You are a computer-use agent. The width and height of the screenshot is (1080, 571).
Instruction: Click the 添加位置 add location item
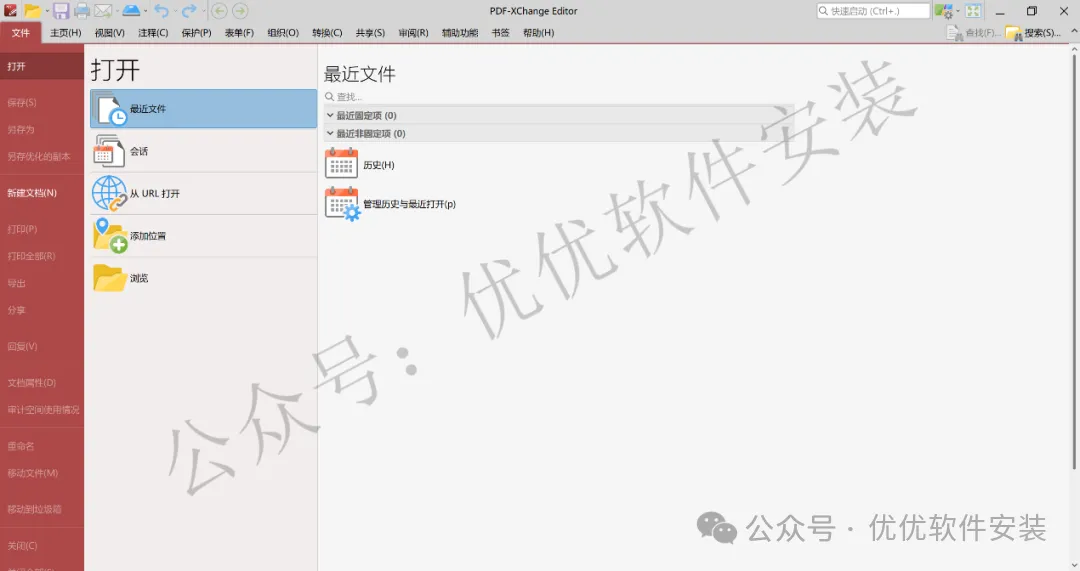pos(203,236)
